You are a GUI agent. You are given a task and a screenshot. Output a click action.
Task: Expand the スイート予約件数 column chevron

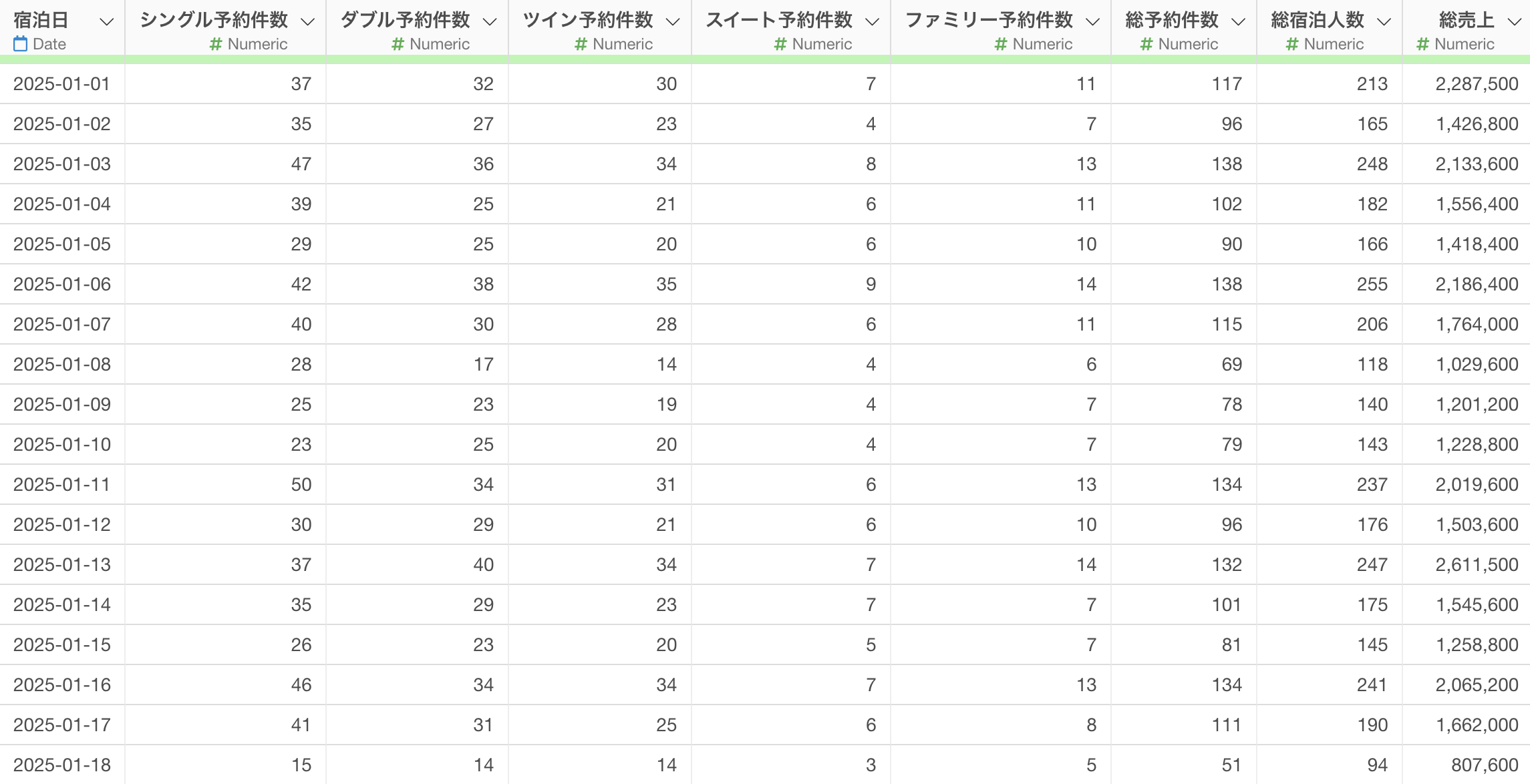pos(872,21)
